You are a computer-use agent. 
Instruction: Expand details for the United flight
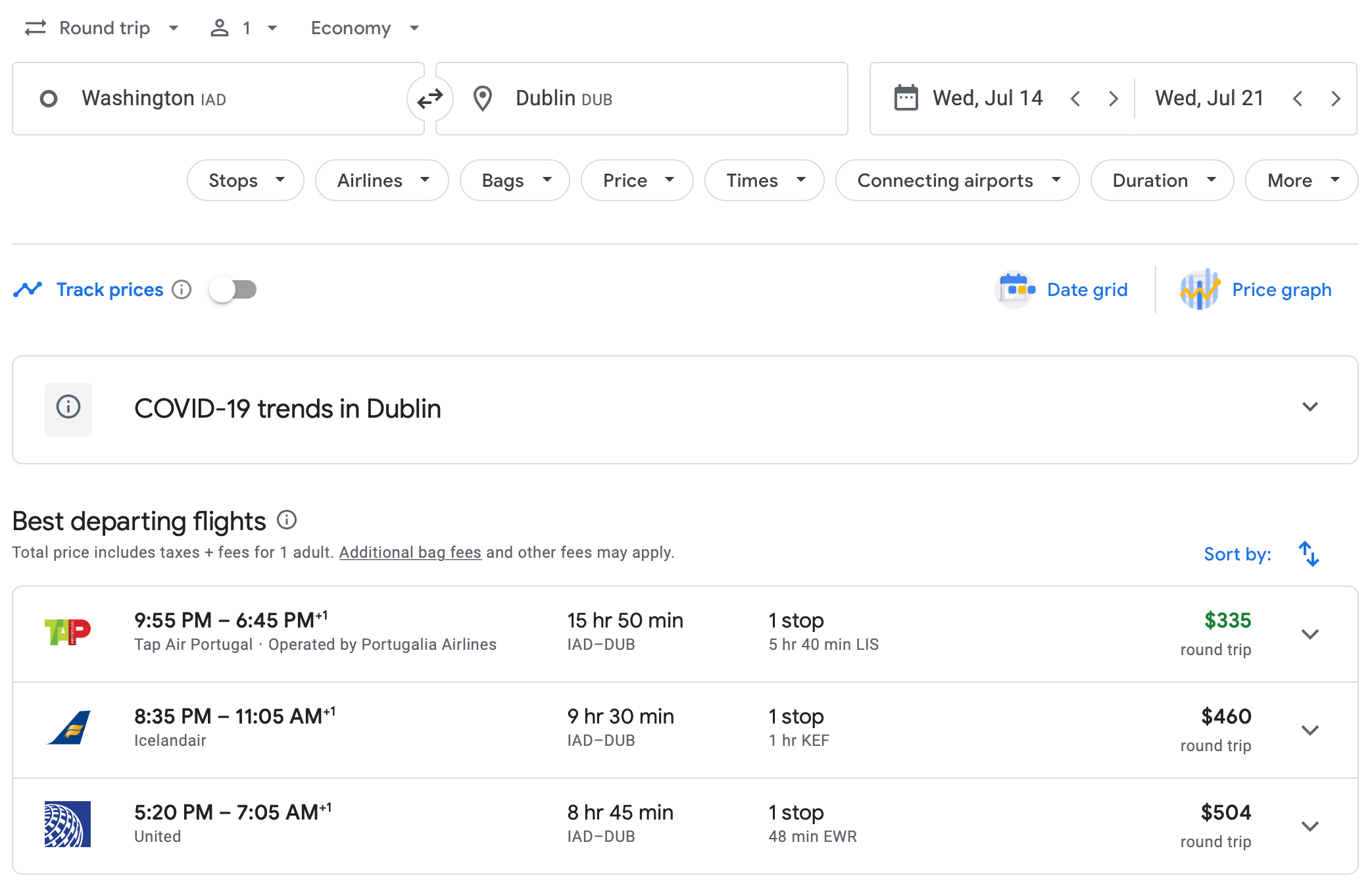(1310, 825)
